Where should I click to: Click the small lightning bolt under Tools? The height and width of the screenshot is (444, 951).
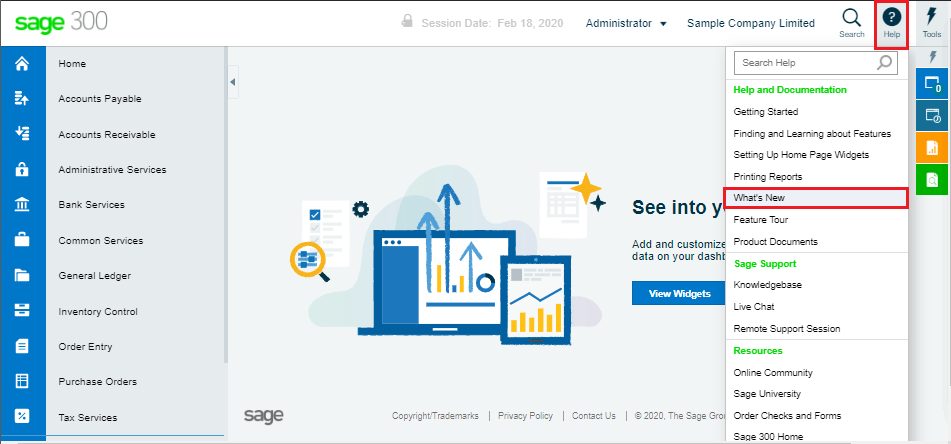pyautogui.click(x=933, y=57)
